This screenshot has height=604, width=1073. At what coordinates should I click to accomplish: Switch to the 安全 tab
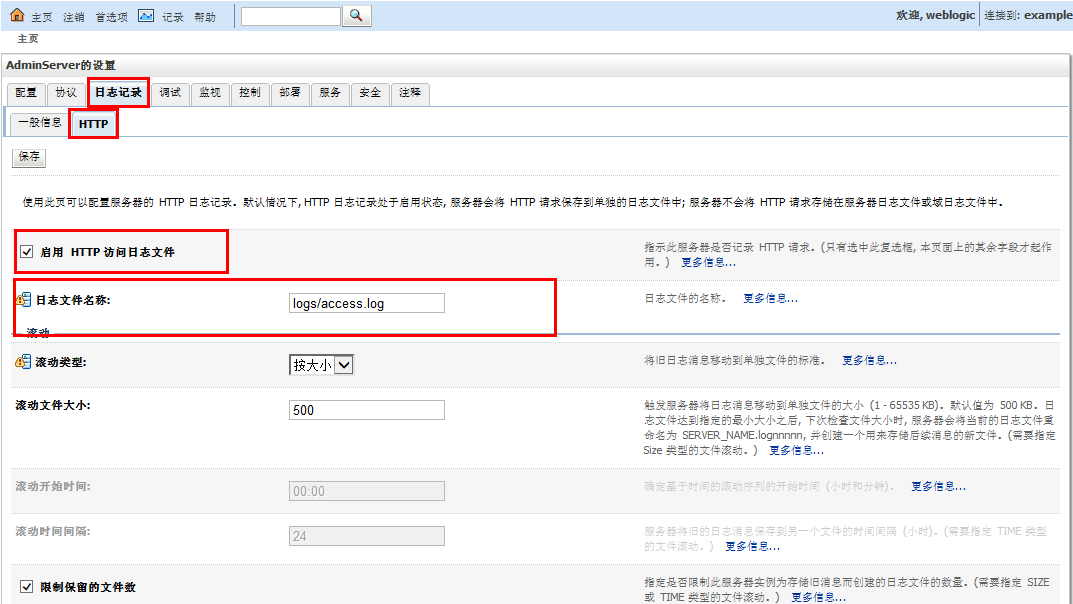(x=370, y=93)
